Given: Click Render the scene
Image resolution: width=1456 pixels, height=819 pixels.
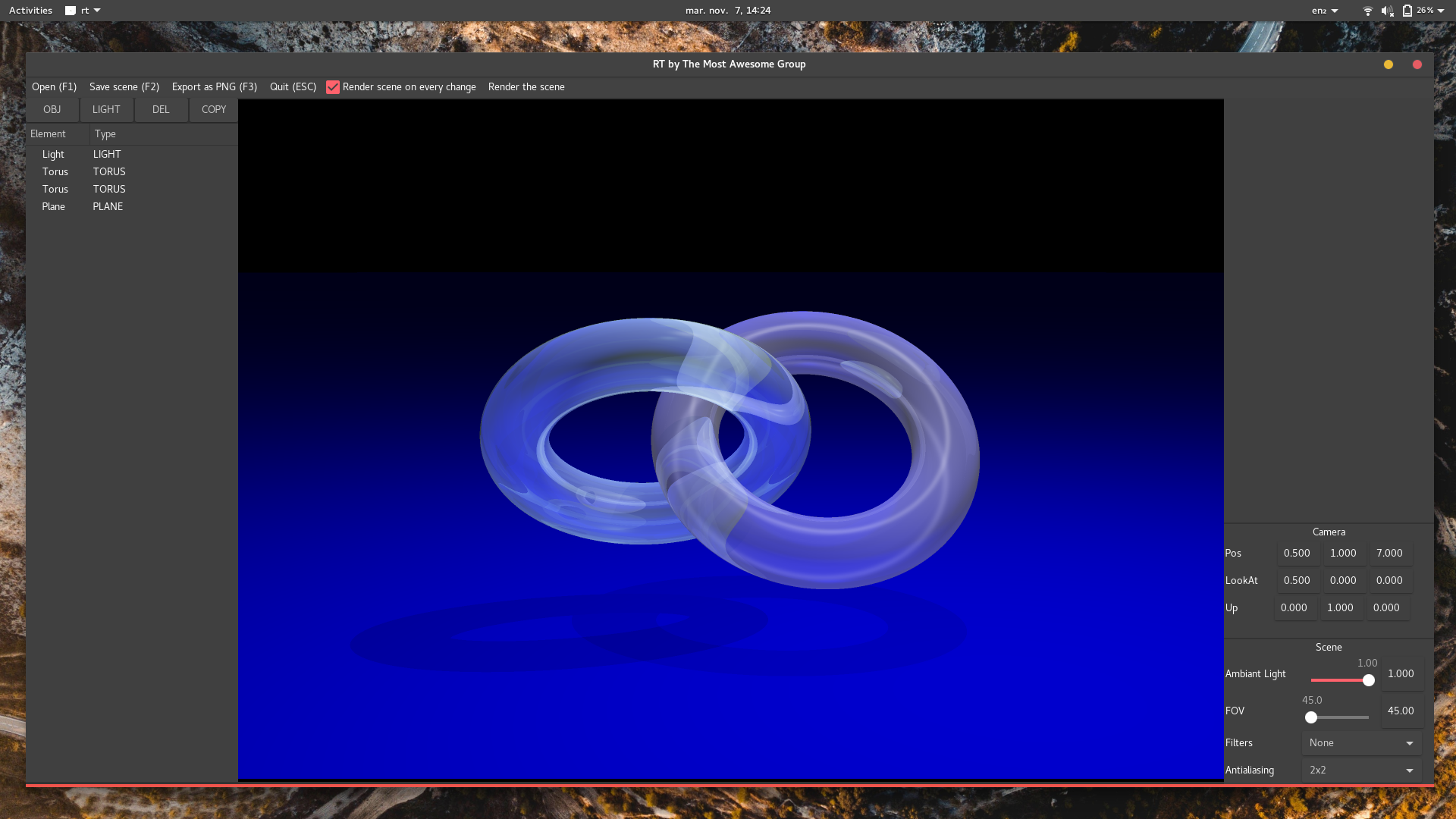Looking at the screenshot, I should [526, 87].
